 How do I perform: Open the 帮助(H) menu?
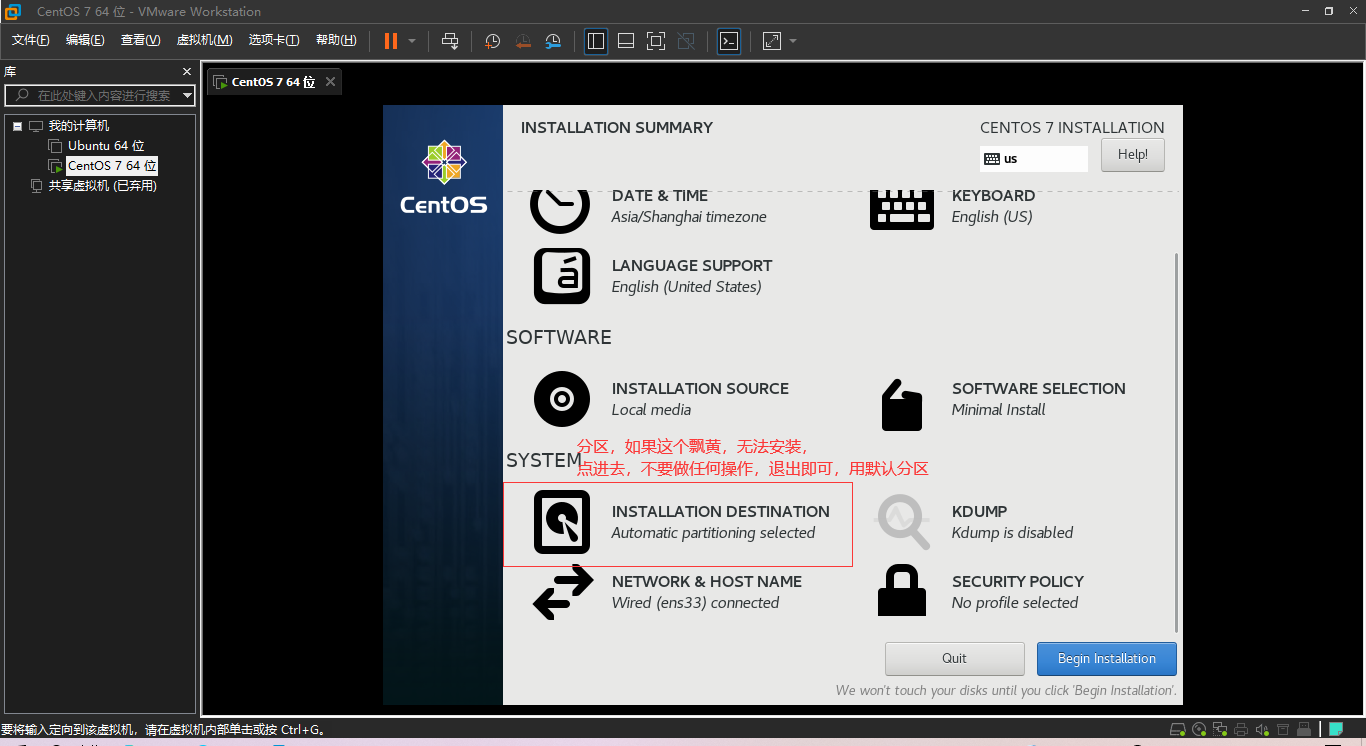pyautogui.click(x=336, y=40)
